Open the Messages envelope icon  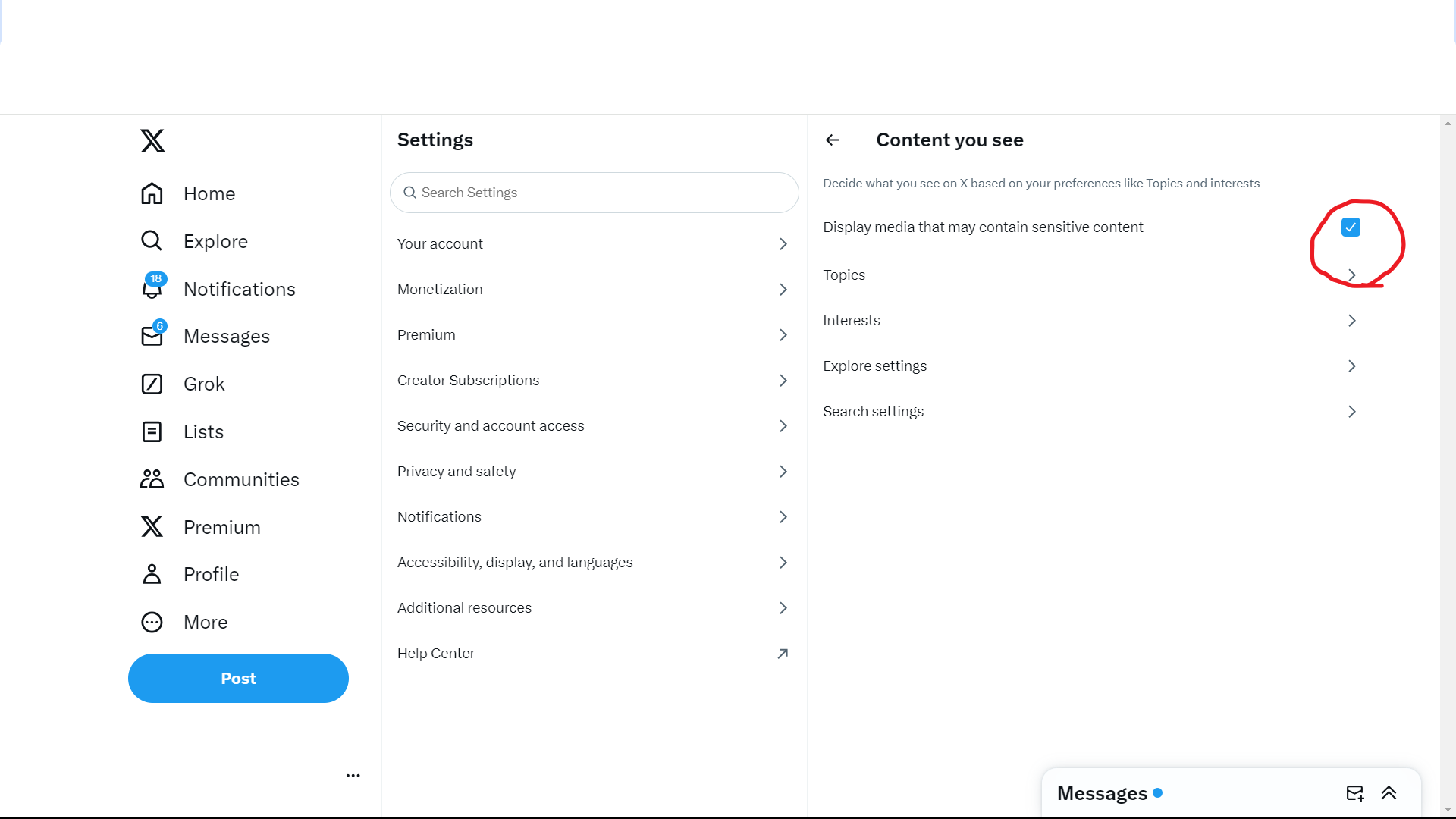tap(152, 336)
